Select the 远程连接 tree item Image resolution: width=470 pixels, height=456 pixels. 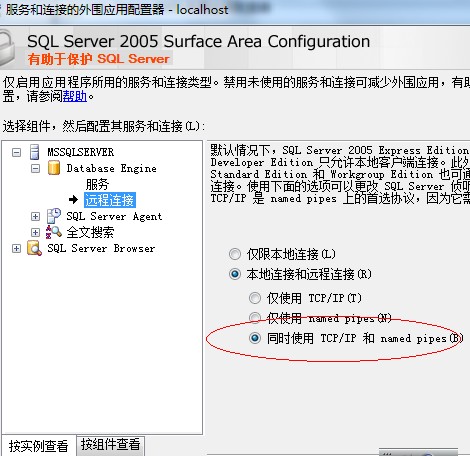coord(110,200)
